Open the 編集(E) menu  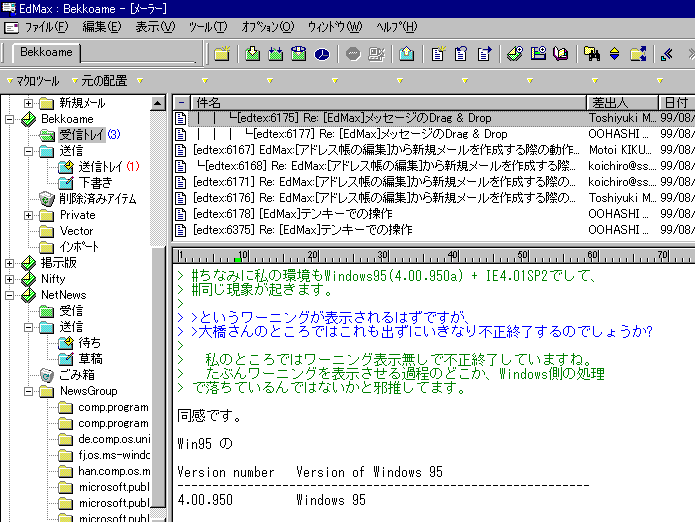point(102,27)
